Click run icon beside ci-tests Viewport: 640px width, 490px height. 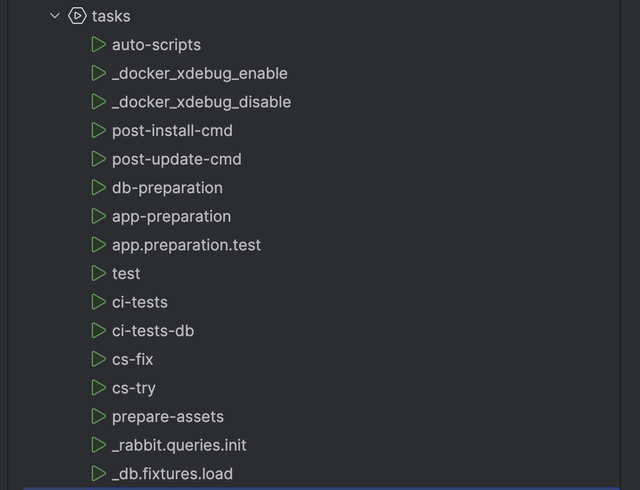point(98,302)
